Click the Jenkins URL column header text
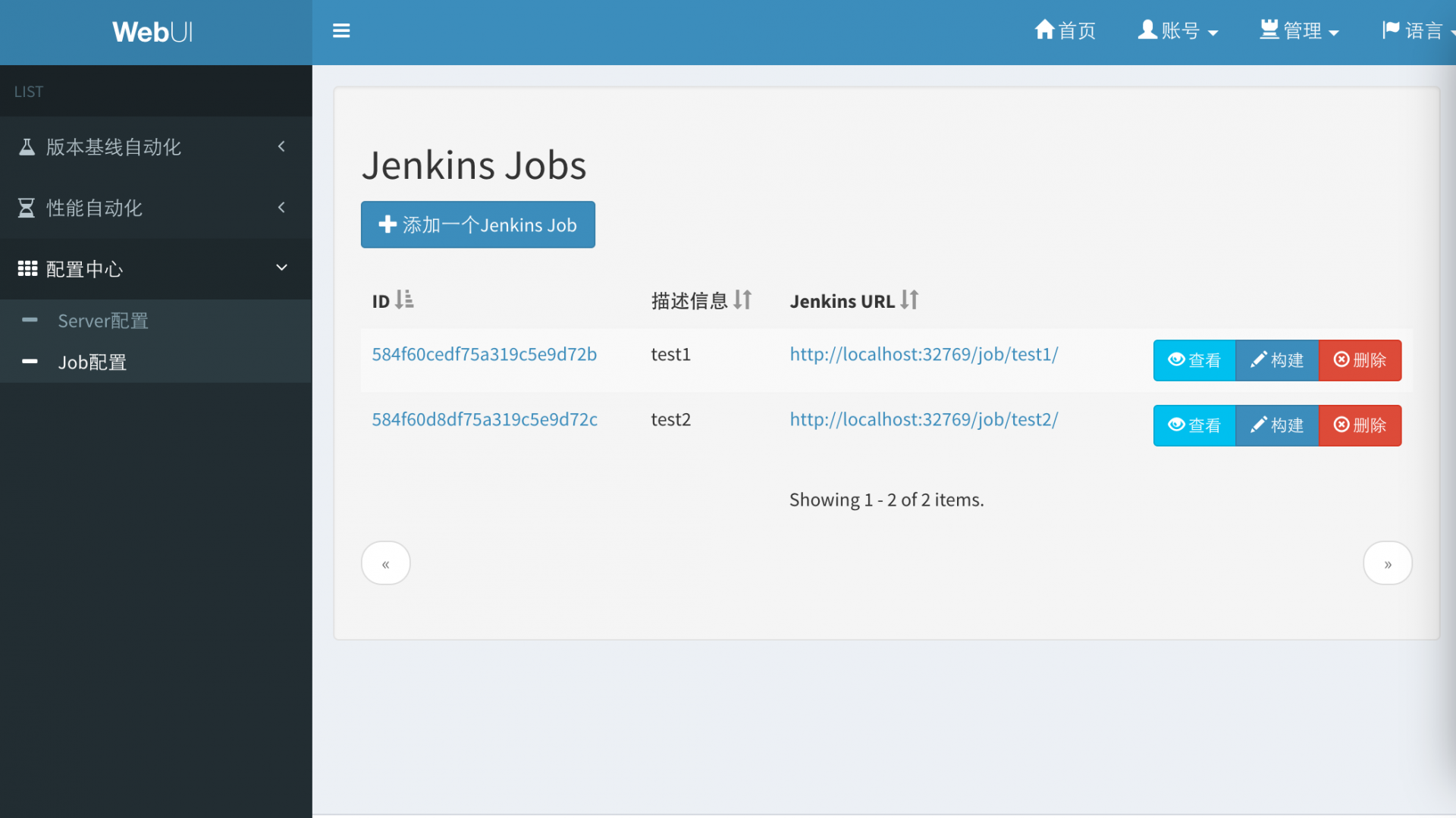 pos(843,301)
